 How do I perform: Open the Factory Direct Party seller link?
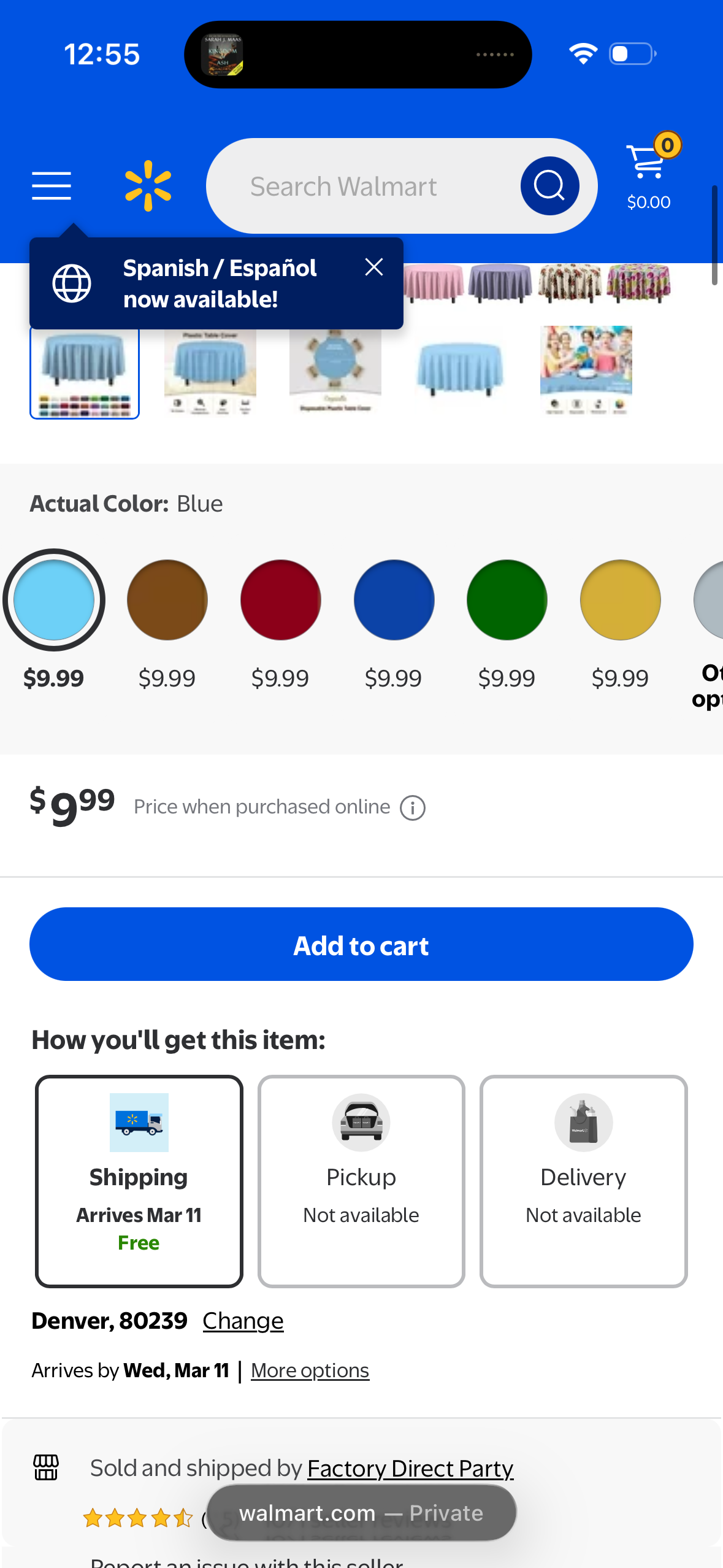coord(410,1468)
